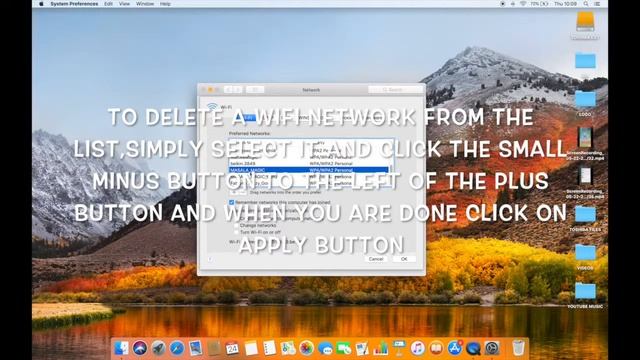Toggle Change networks checkbox
The height and width of the screenshot is (360, 640).
[x=236, y=225]
